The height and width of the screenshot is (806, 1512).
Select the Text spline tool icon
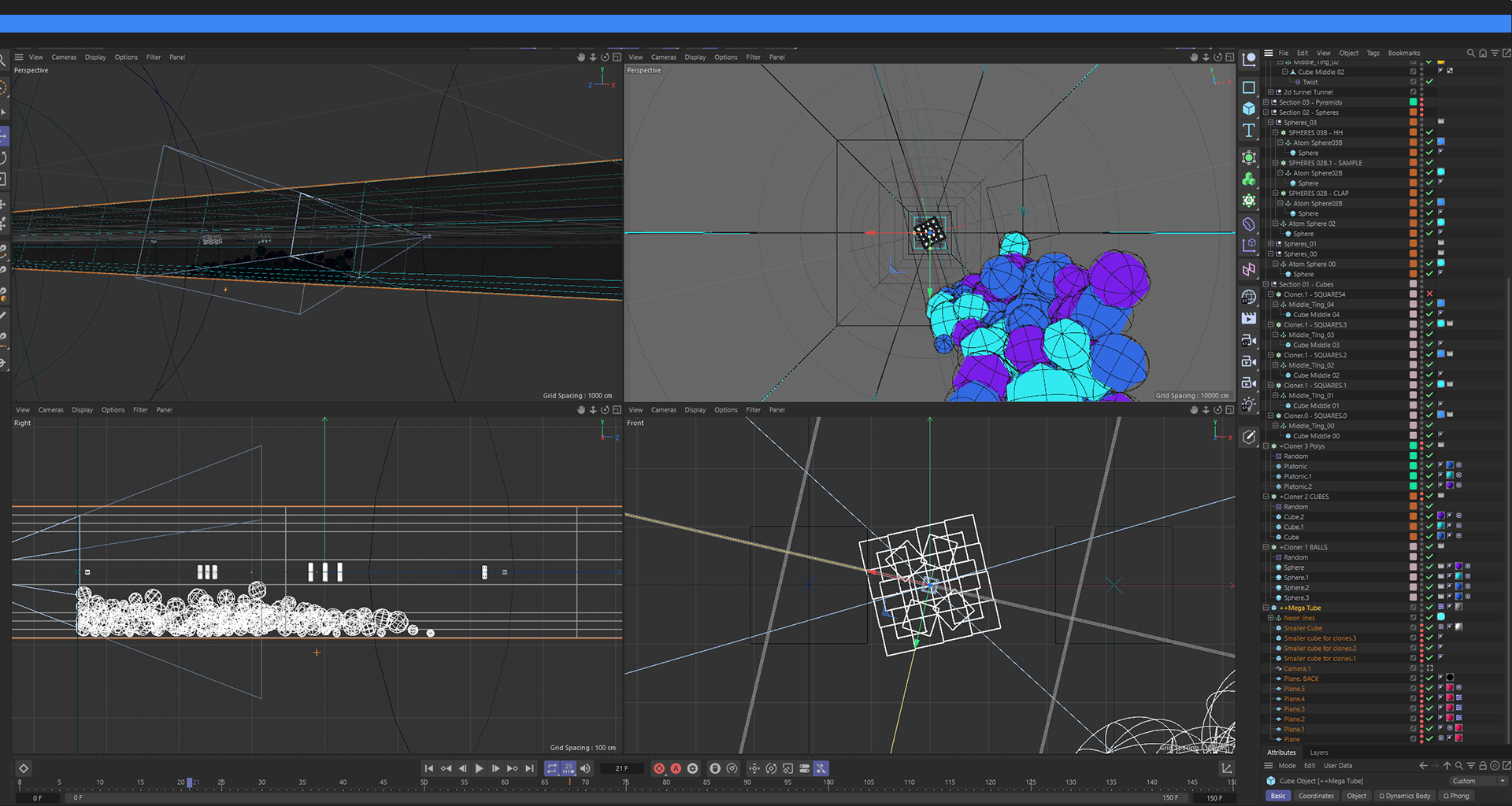[1249, 130]
